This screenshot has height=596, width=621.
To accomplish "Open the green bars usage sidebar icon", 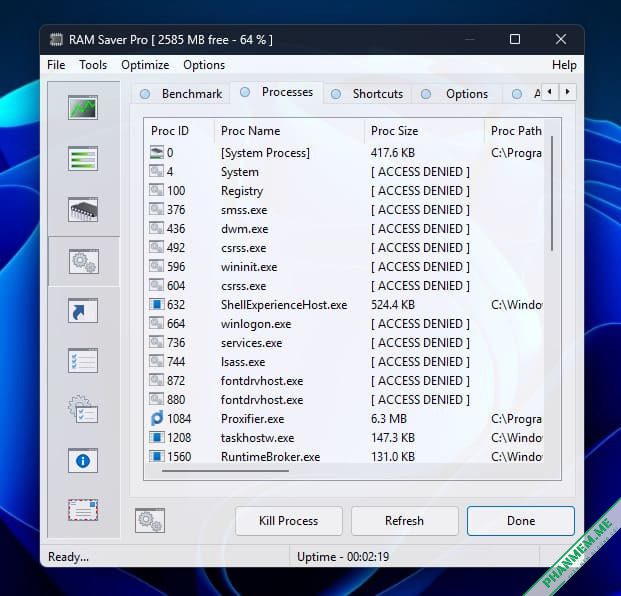I will coord(83,158).
